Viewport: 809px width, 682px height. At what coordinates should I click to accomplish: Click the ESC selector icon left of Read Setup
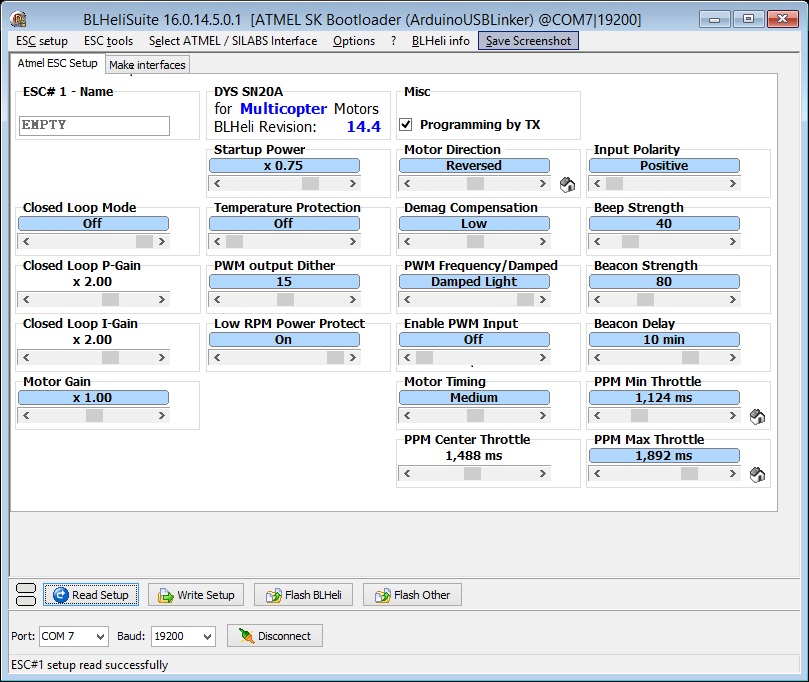27,595
